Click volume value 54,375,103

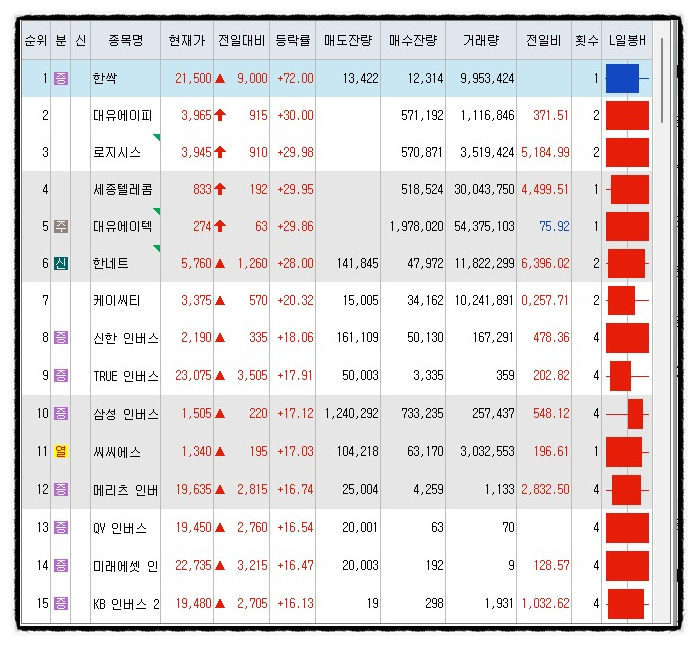pos(484,226)
